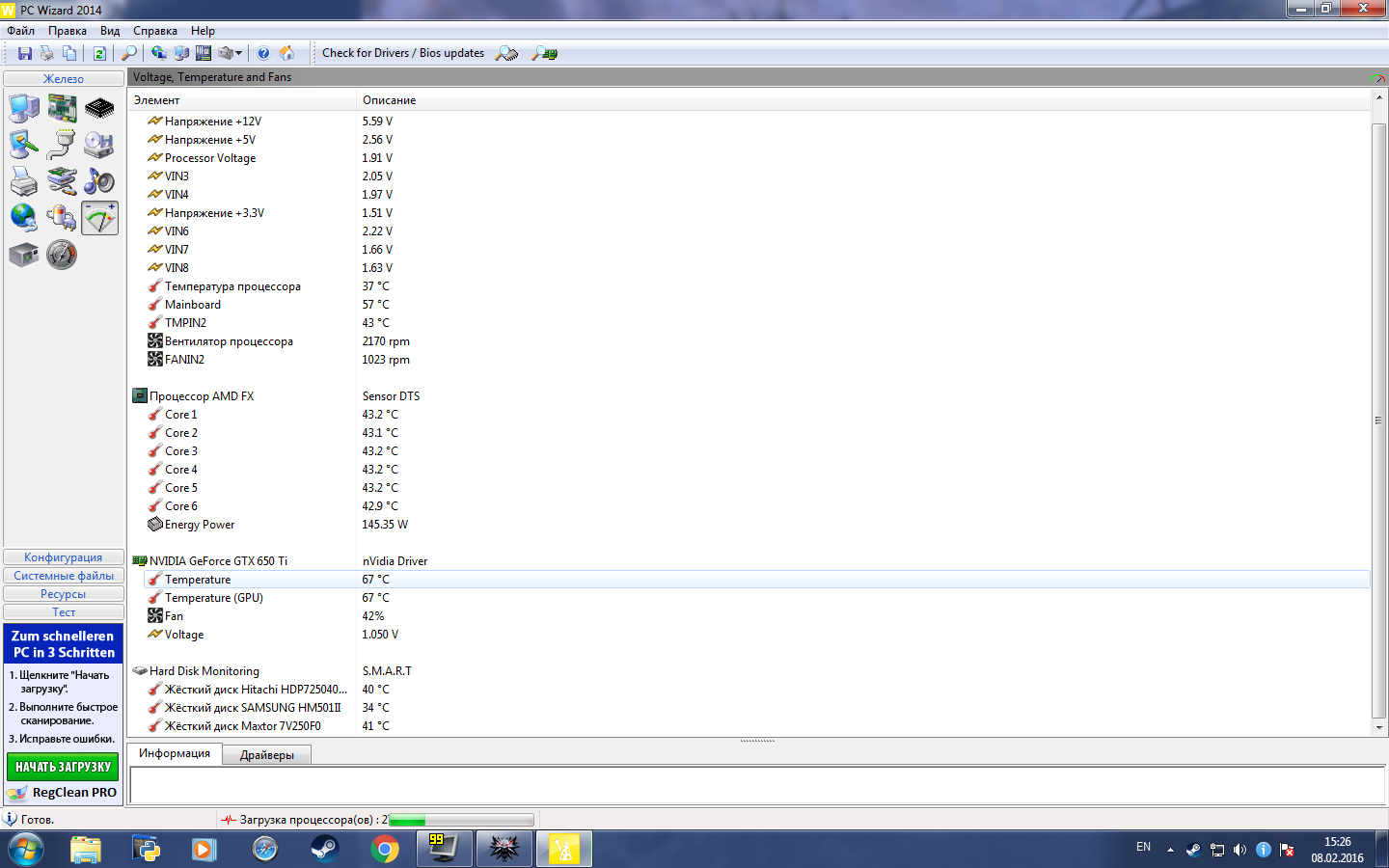Click the globe with monitor toolbar icon
Image resolution: width=1389 pixels, height=868 pixels.
(159, 53)
